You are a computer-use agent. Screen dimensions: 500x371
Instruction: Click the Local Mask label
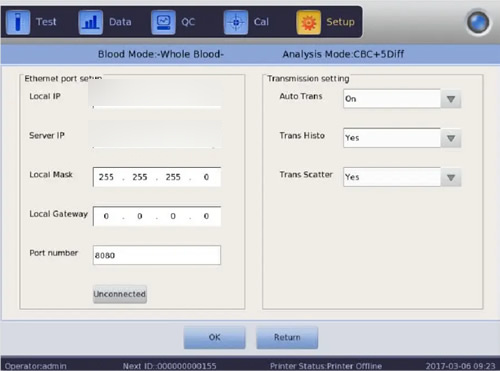pyautogui.click(x=51, y=175)
